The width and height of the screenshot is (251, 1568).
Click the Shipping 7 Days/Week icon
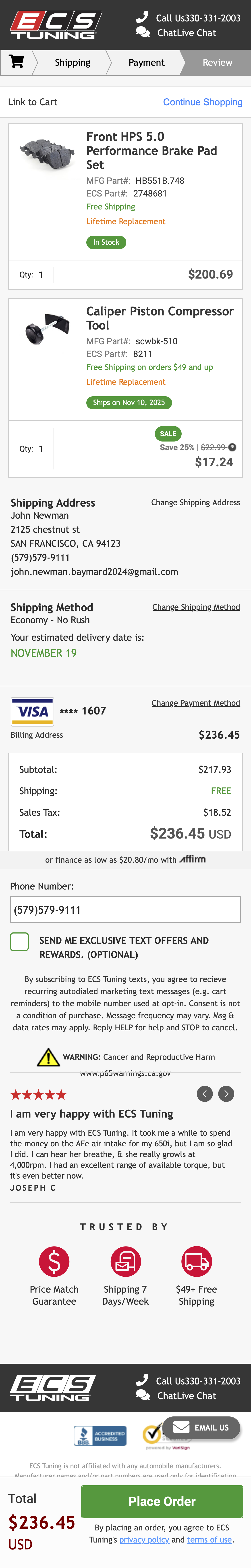[x=125, y=1261]
